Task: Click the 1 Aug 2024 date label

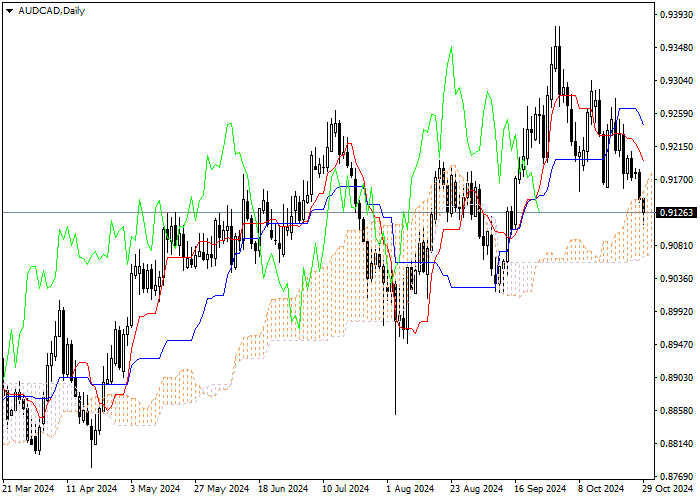Action: pyautogui.click(x=410, y=489)
